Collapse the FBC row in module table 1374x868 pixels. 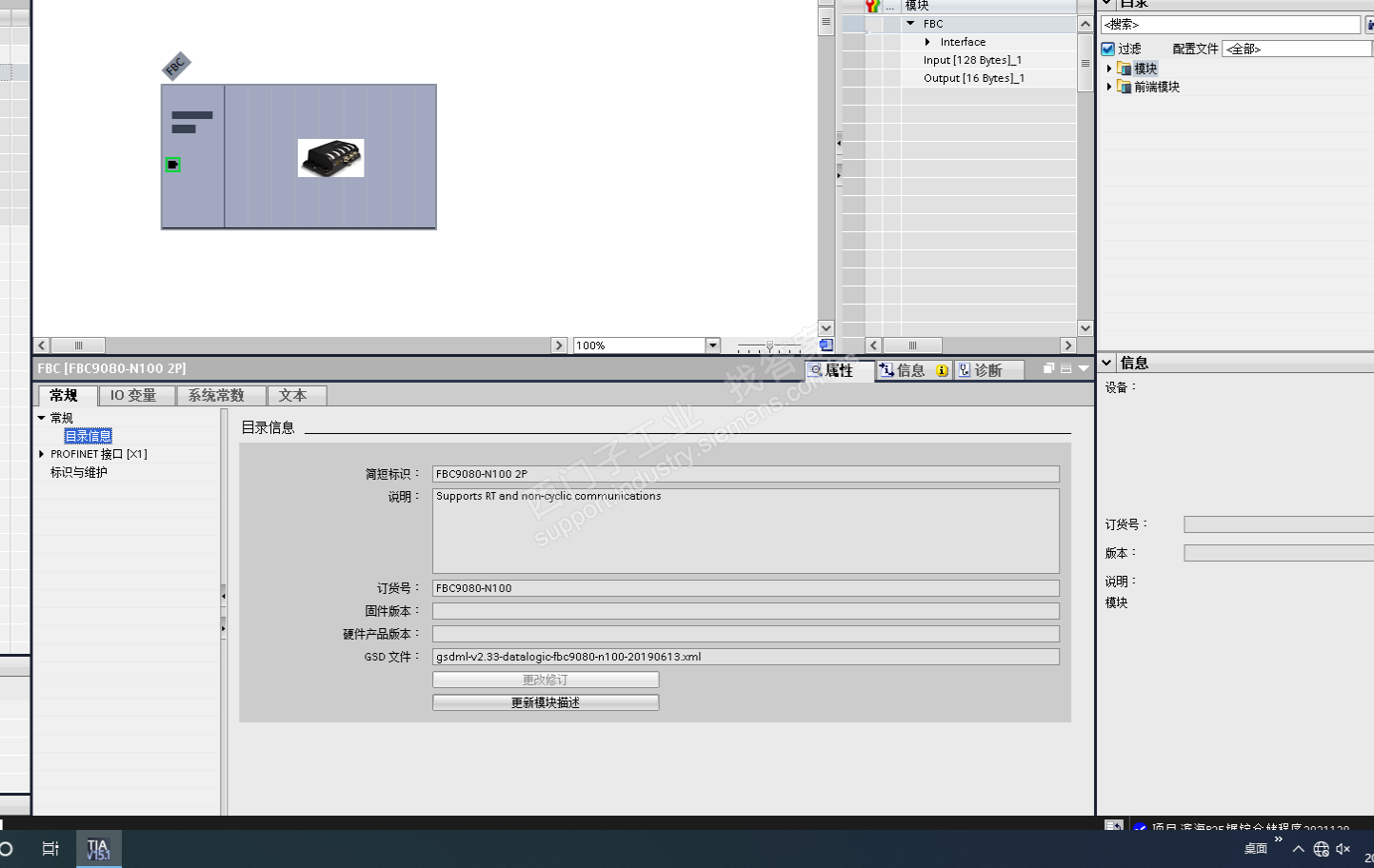[x=910, y=24]
